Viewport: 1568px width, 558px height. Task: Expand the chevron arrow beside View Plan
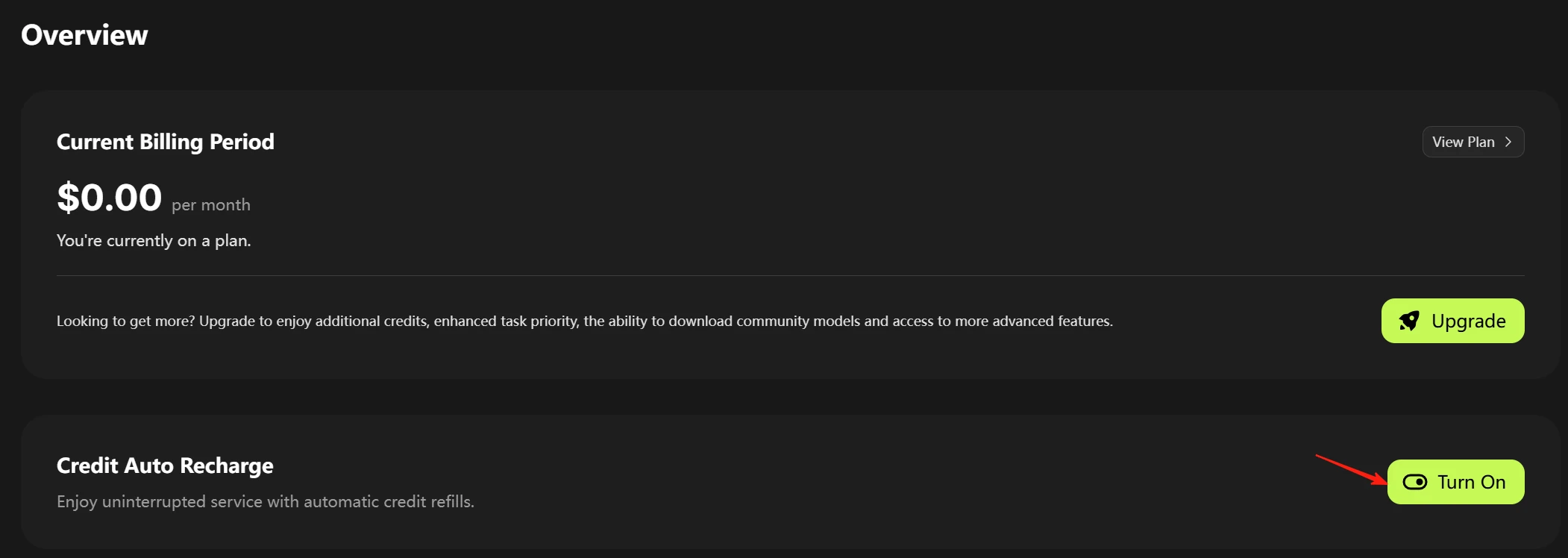click(x=1508, y=142)
